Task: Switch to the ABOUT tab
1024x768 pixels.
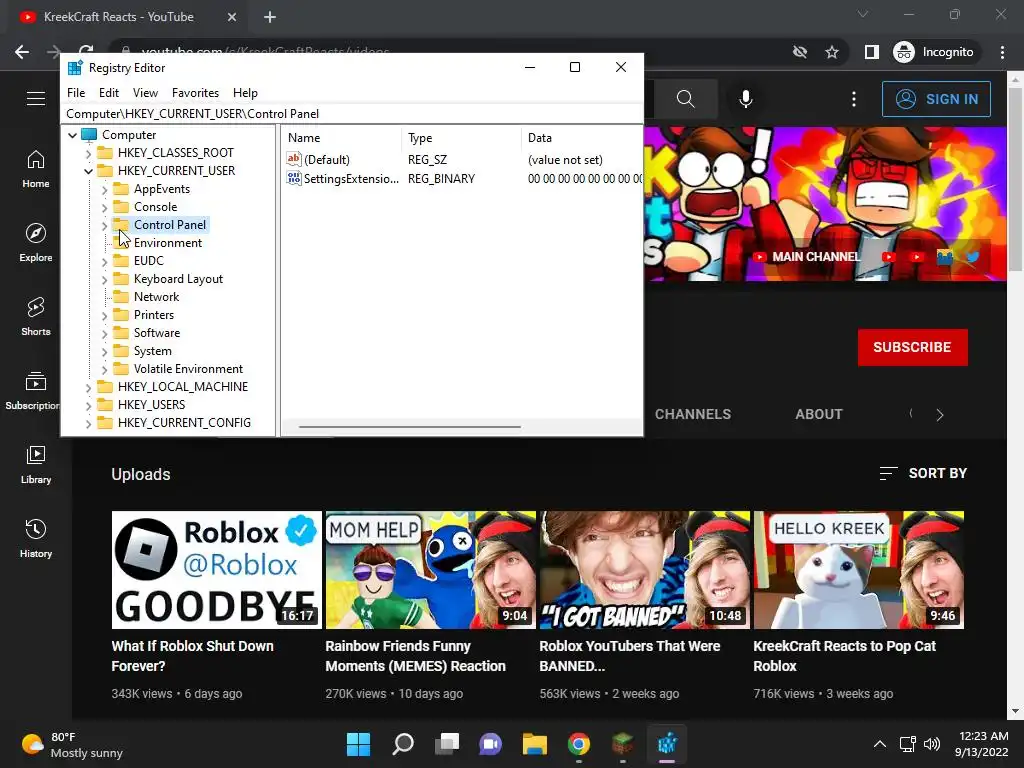Action: tap(818, 414)
